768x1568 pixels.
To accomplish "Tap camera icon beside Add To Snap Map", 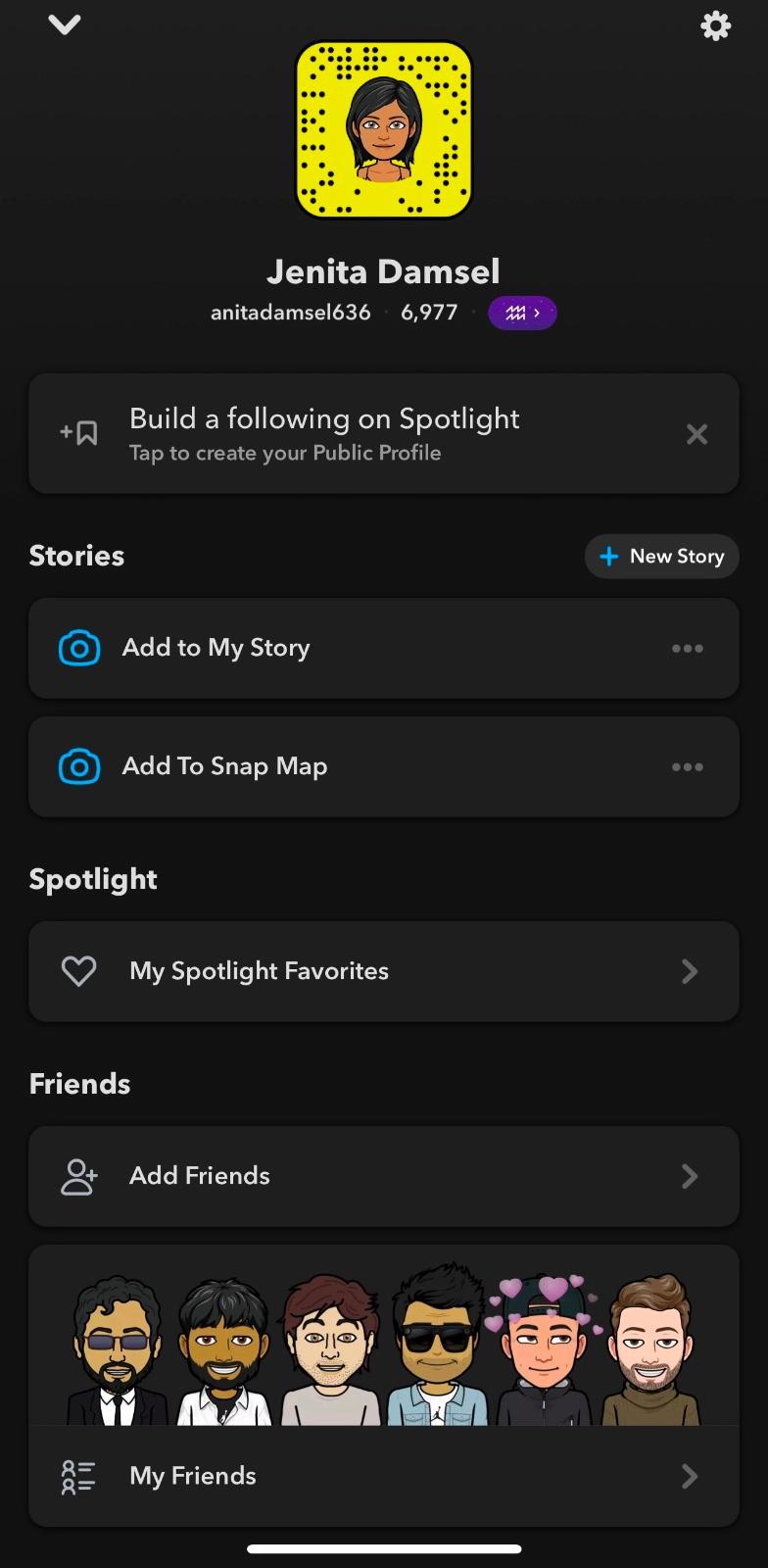I will tap(79, 766).
